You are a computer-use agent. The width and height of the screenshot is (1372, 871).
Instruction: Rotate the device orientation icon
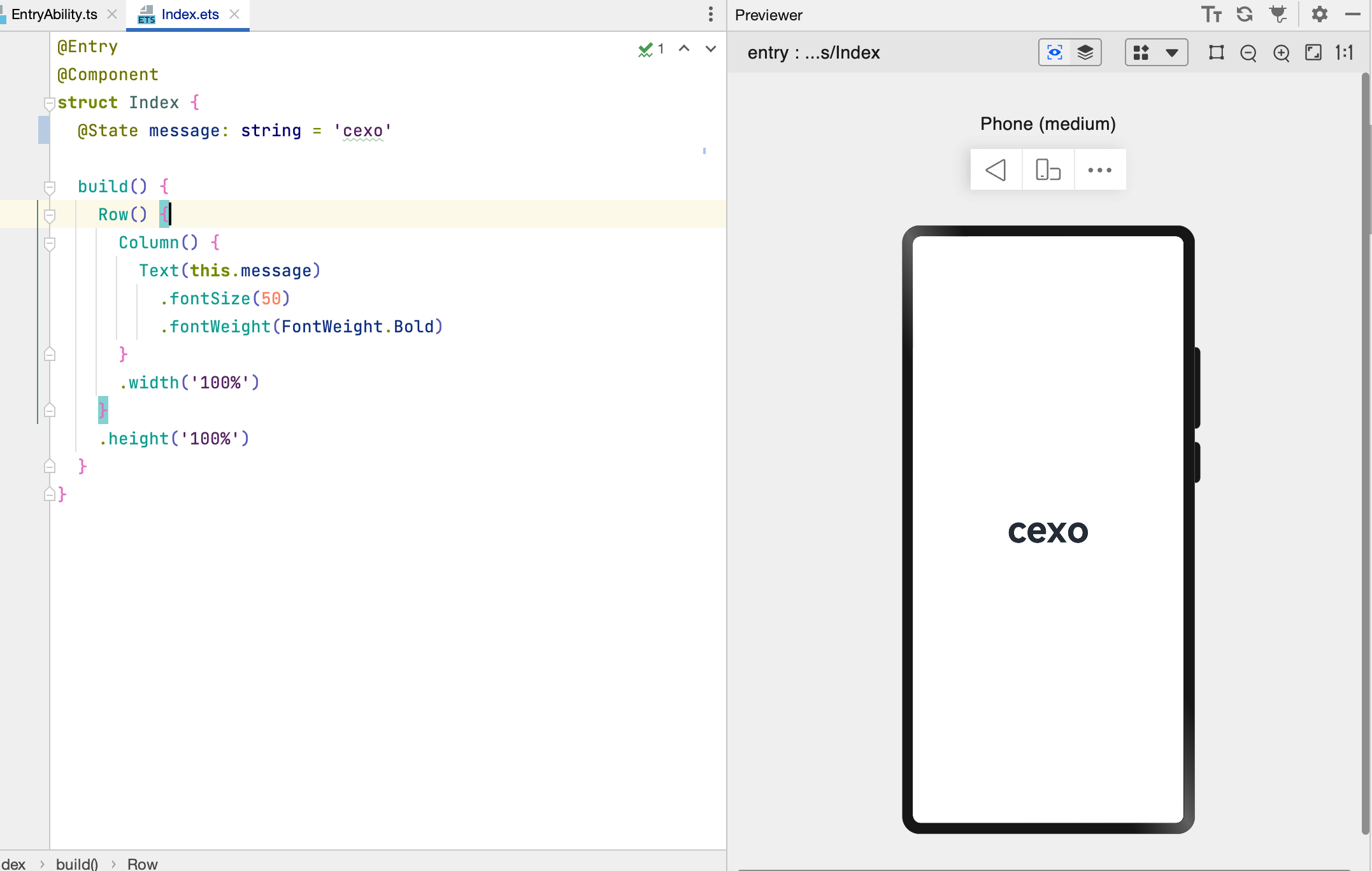1048,170
